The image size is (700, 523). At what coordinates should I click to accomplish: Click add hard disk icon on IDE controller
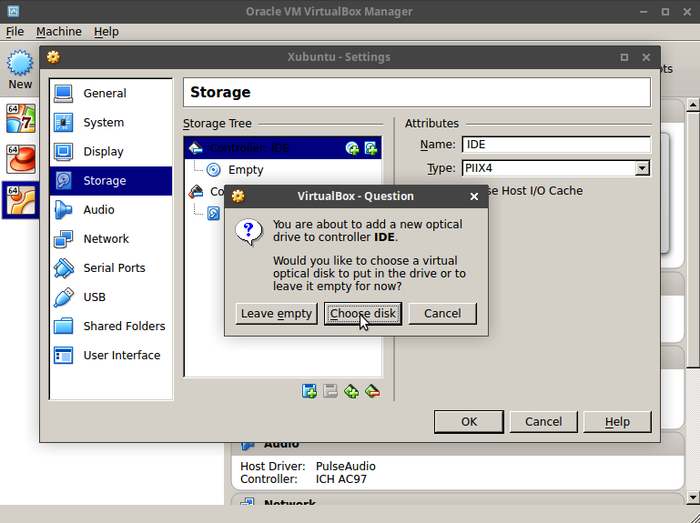point(371,148)
